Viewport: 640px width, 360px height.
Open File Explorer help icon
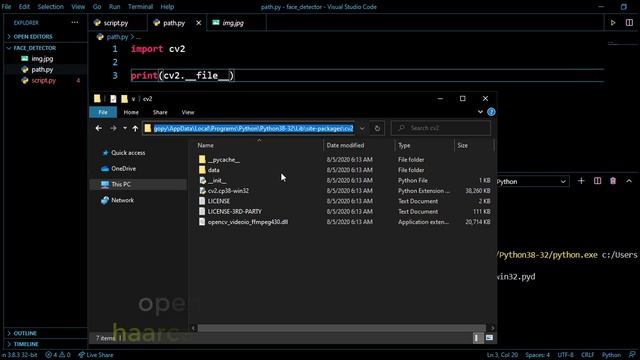[x=491, y=112]
